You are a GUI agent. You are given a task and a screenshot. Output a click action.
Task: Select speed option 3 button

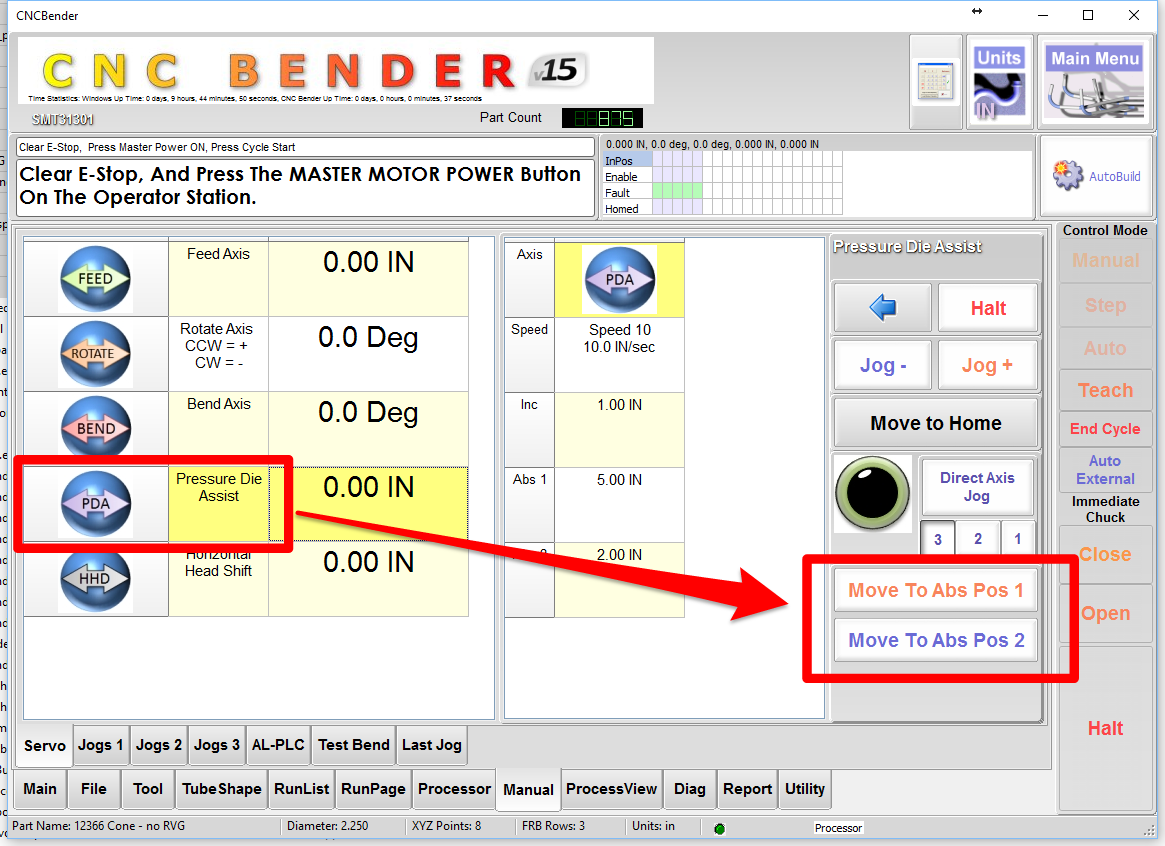pyautogui.click(x=938, y=539)
